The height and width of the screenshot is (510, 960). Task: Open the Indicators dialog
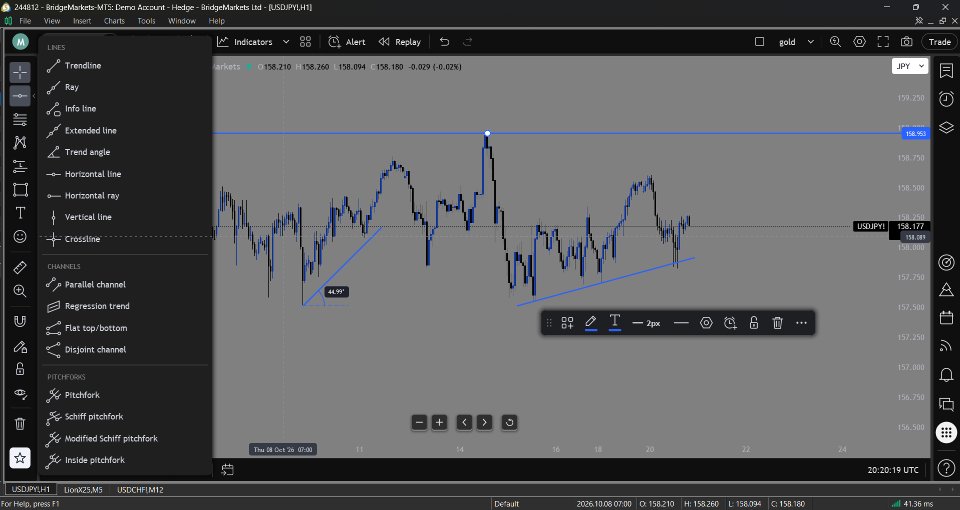pyautogui.click(x=245, y=42)
